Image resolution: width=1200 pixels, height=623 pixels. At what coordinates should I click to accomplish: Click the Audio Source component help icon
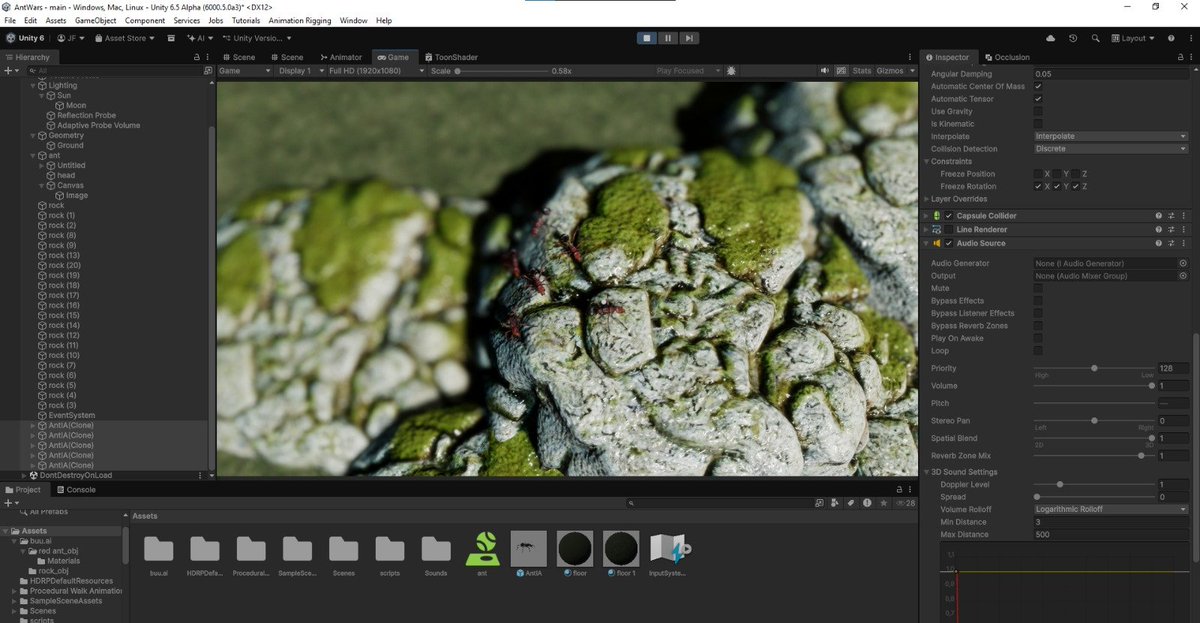[1159, 243]
